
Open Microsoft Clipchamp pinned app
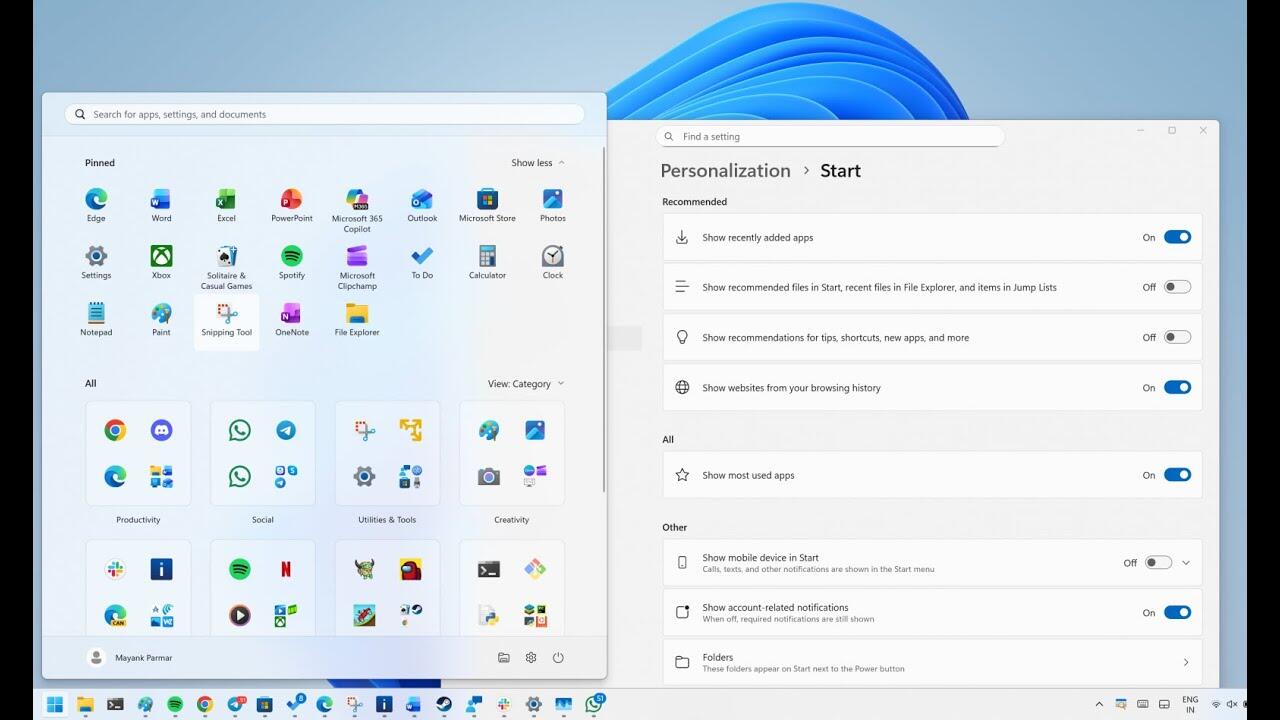tap(357, 262)
